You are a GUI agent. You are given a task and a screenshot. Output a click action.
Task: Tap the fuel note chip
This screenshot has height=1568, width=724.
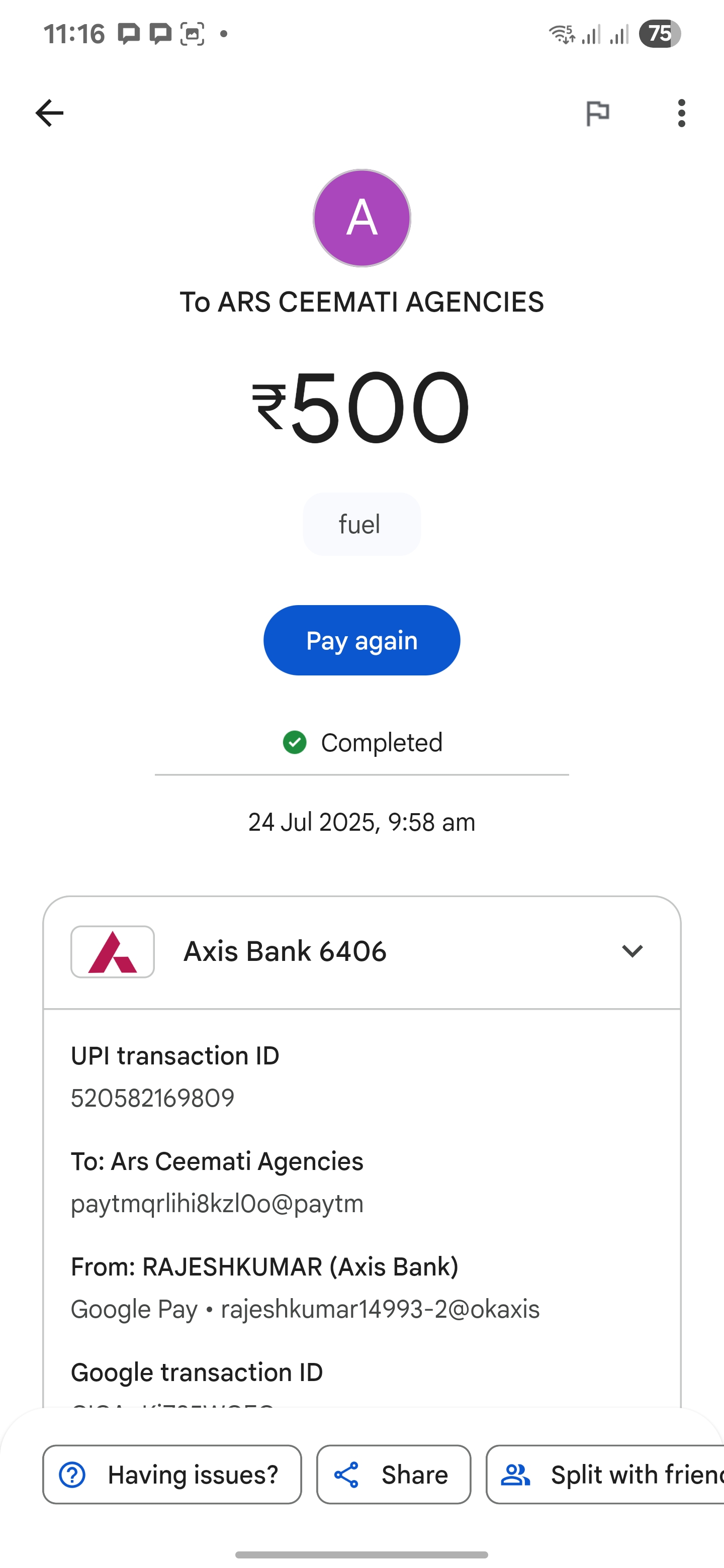[361, 524]
